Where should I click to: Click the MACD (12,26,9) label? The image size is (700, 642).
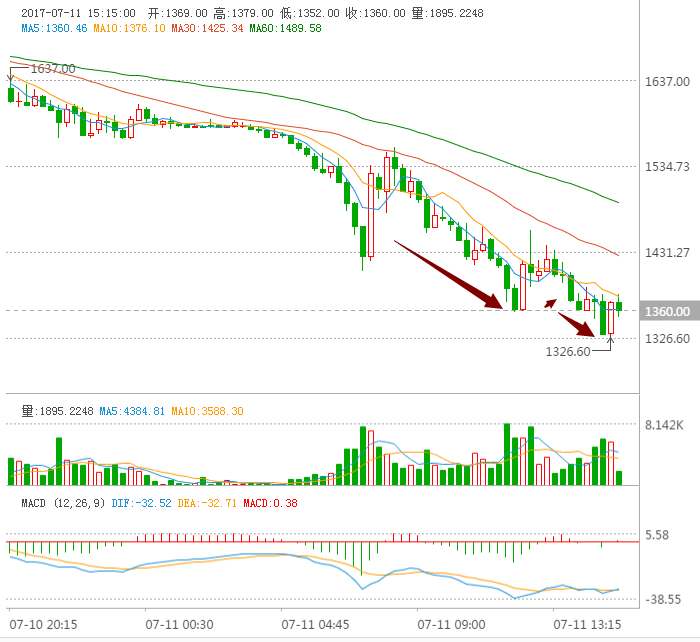pos(63,503)
